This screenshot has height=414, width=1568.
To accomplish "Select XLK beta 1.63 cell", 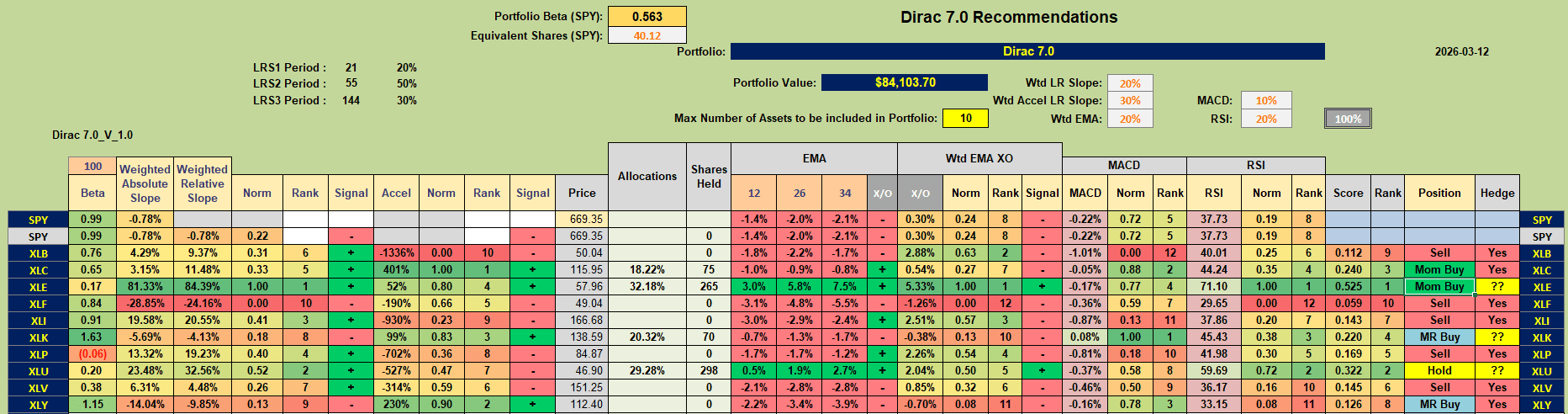I will tap(92, 337).
